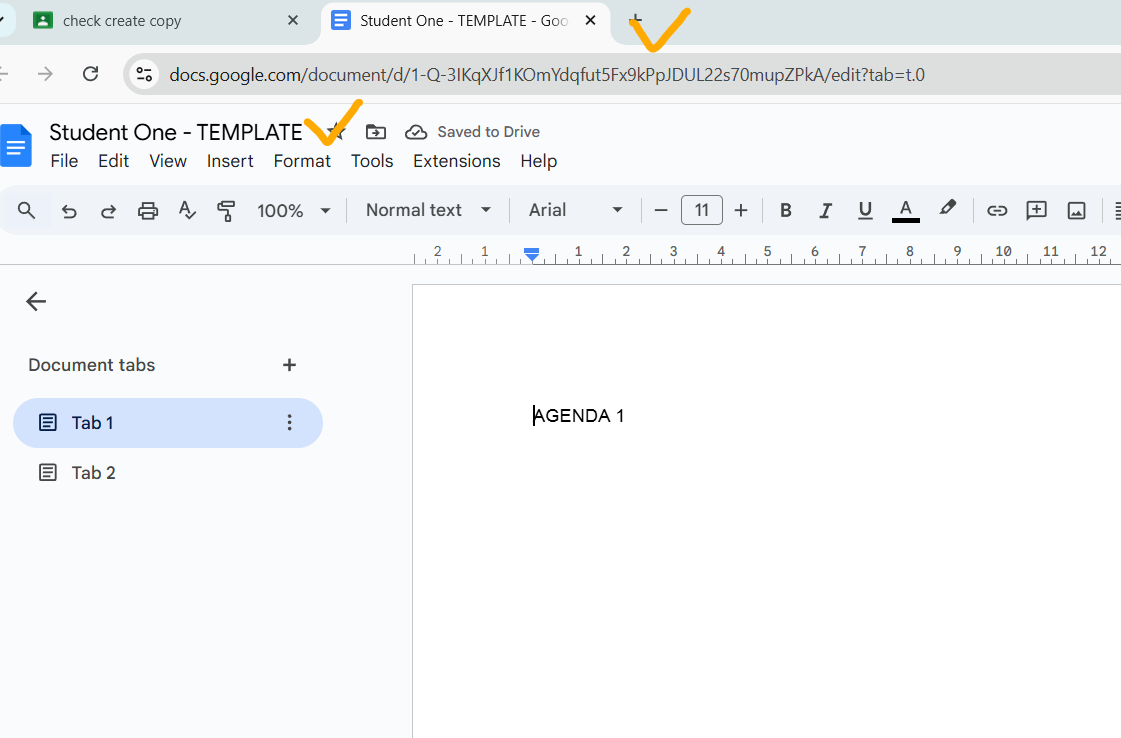Viewport: 1121px width, 738px height.
Task: Toggle italic formatting
Action: 825,210
